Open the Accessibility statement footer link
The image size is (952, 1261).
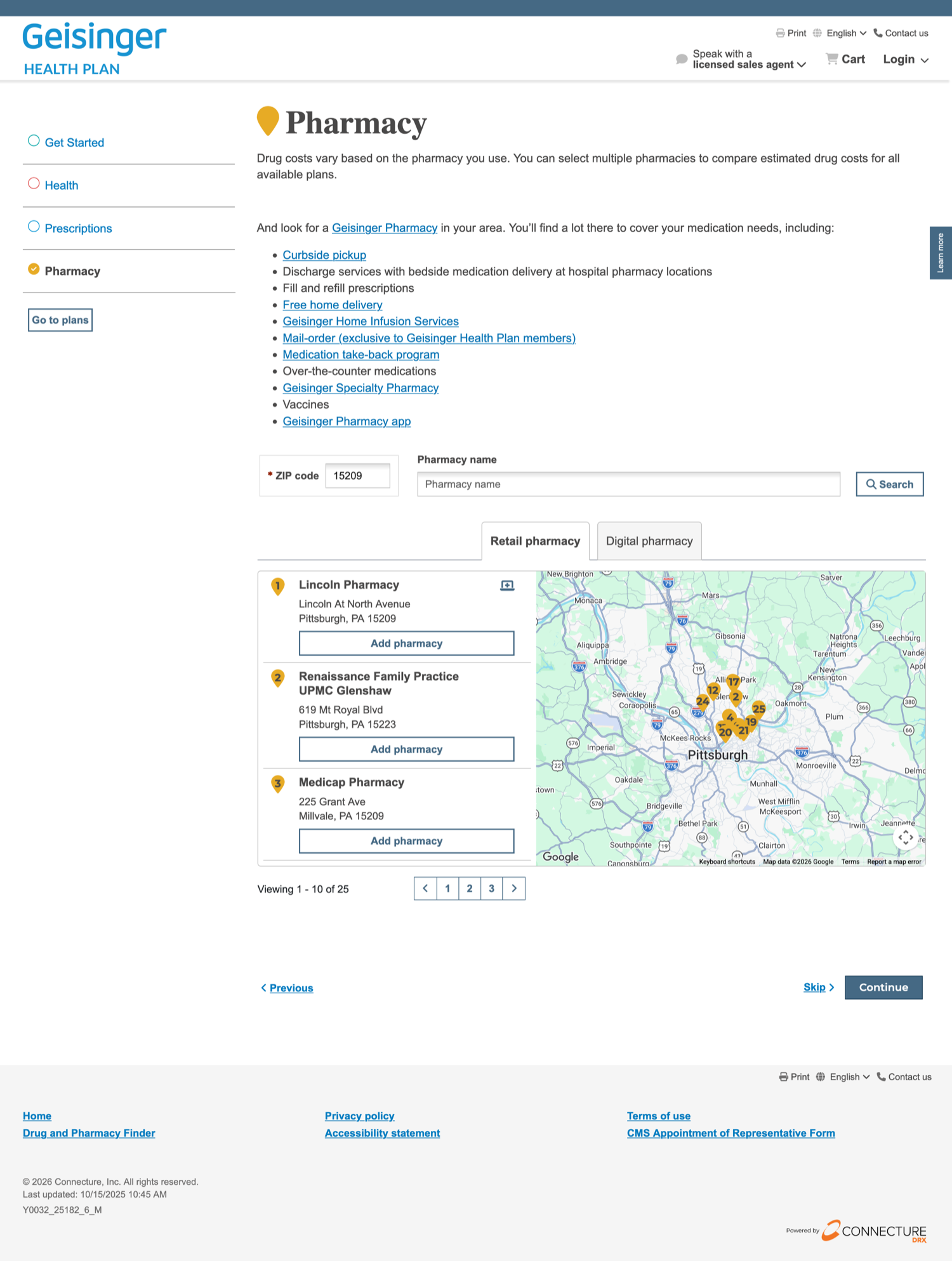[382, 1133]
